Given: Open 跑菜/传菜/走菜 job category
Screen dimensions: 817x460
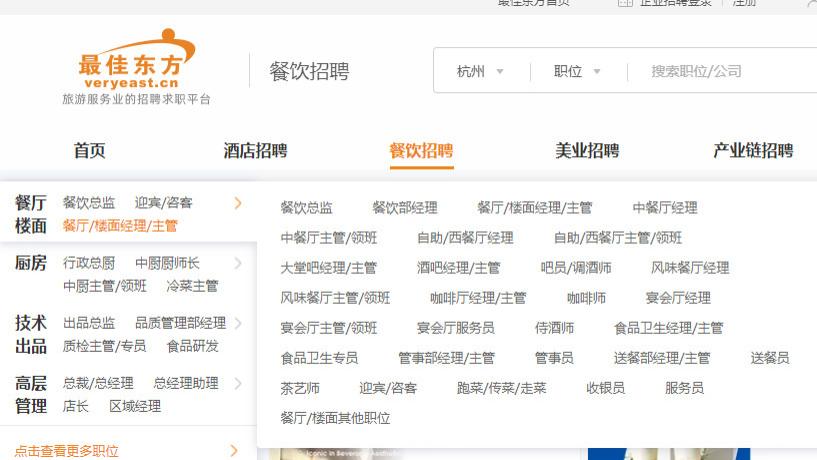Looking at the screenshot, I should [x=501, y=388].
